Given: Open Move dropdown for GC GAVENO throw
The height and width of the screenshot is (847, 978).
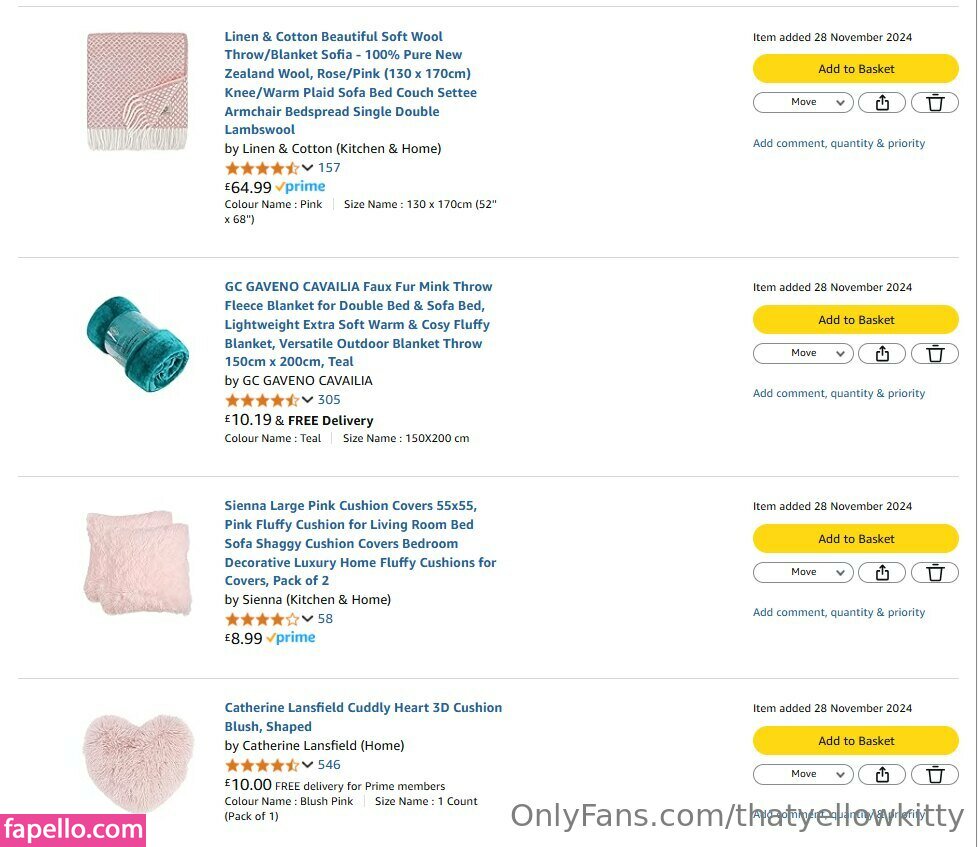Looking at the screenshot, I should (x=803, y=353).
